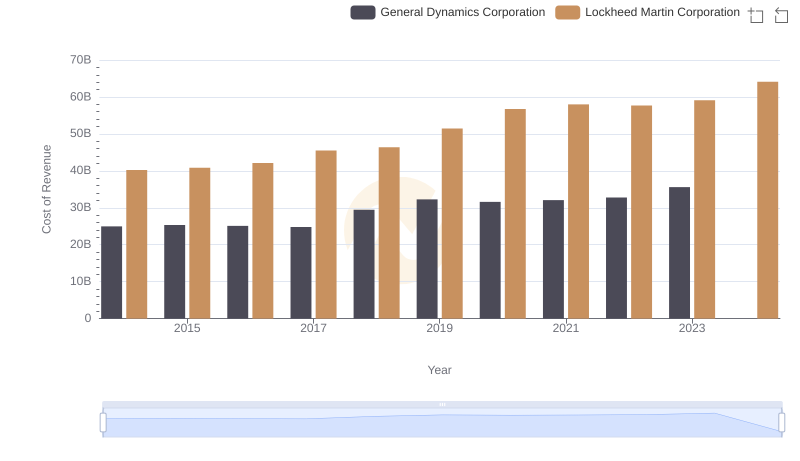Click Lockheed Martin bar for 2017
Image resolution: width=800 pixels, height=461 pixels.
326,235
